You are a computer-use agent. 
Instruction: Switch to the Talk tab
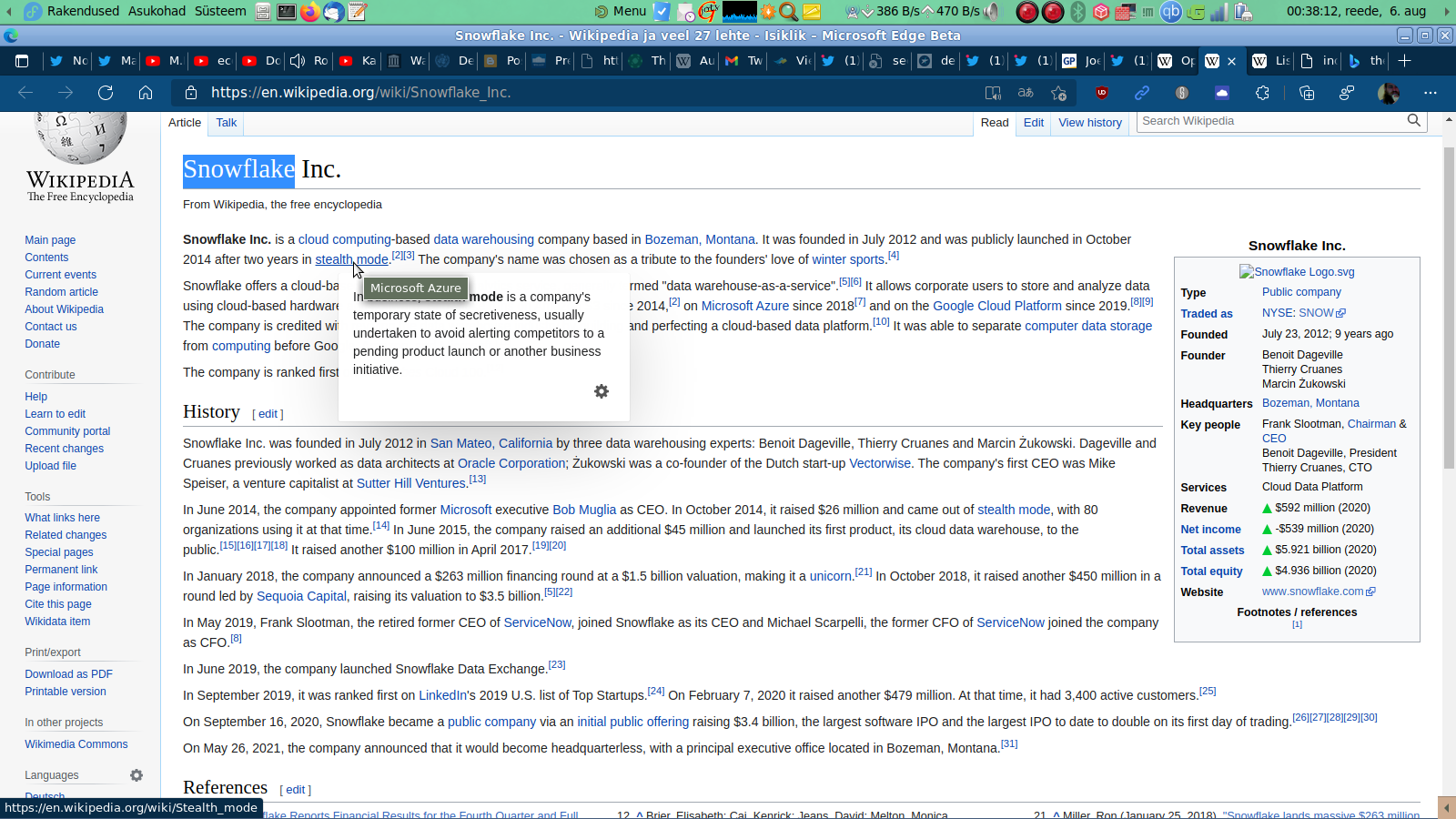pyautogui.click(x=227, y=123)
